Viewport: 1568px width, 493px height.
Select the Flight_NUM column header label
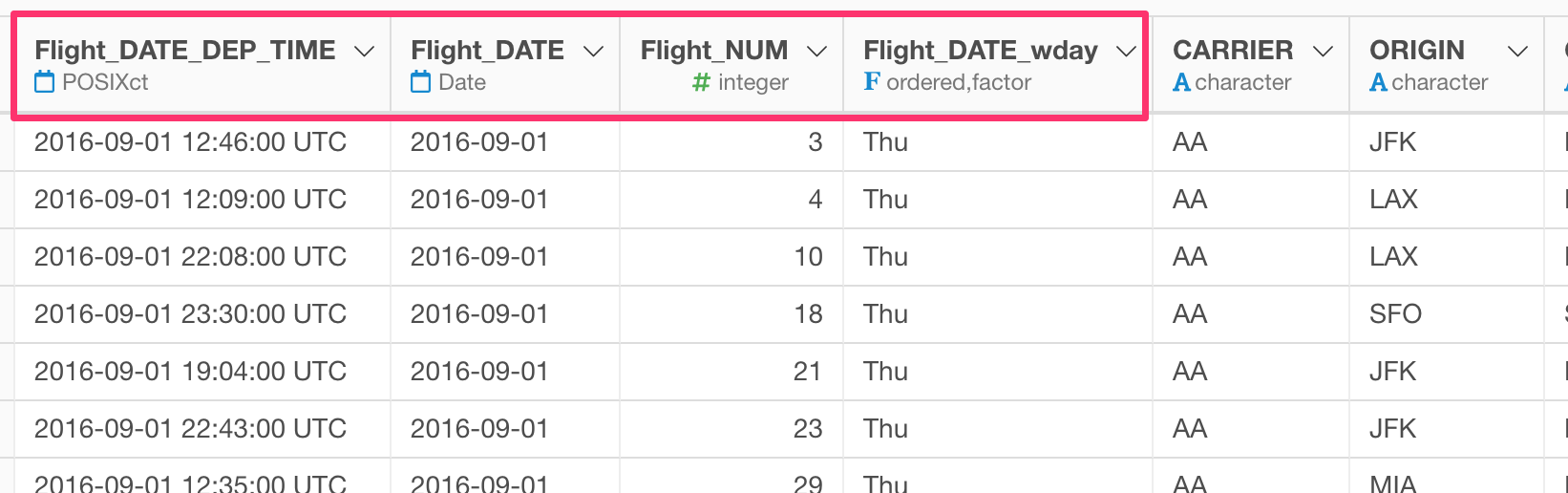tap(714, 50)
